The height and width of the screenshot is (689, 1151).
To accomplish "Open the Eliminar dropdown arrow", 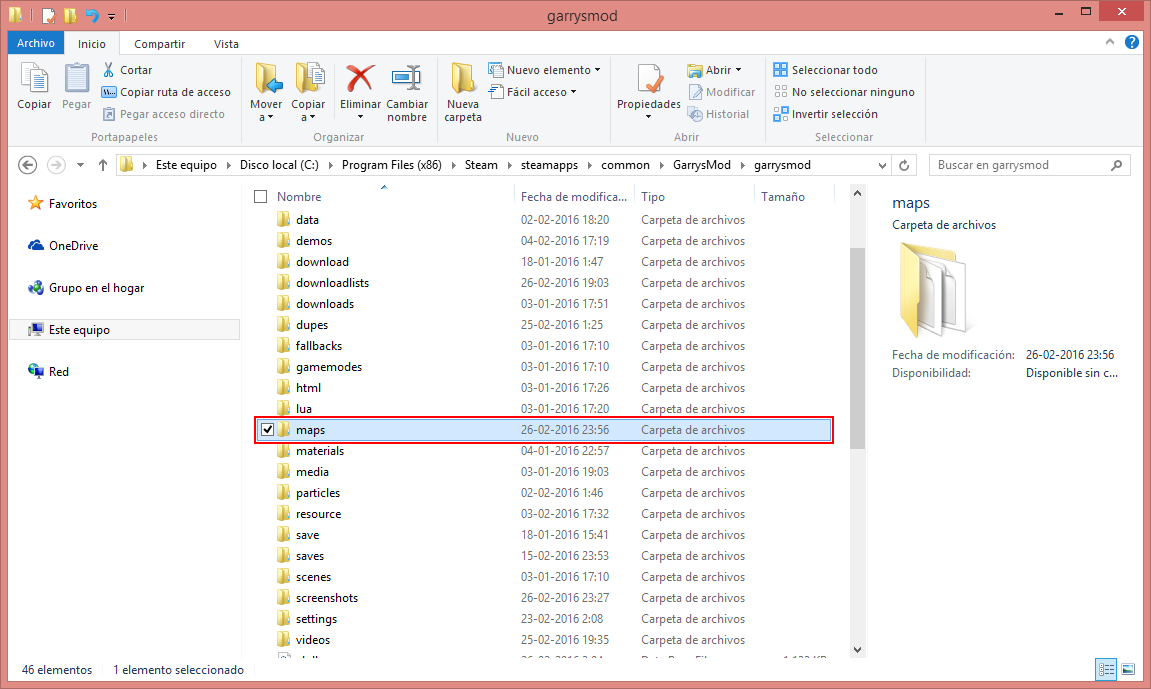I will [x=360, y=117].
